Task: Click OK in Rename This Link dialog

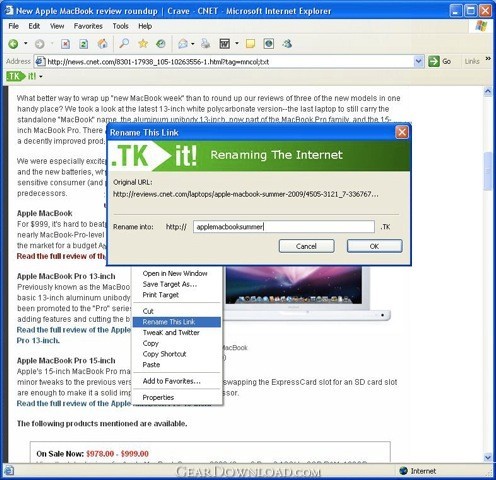Action: pyautogui.click(x=374, y=246)
